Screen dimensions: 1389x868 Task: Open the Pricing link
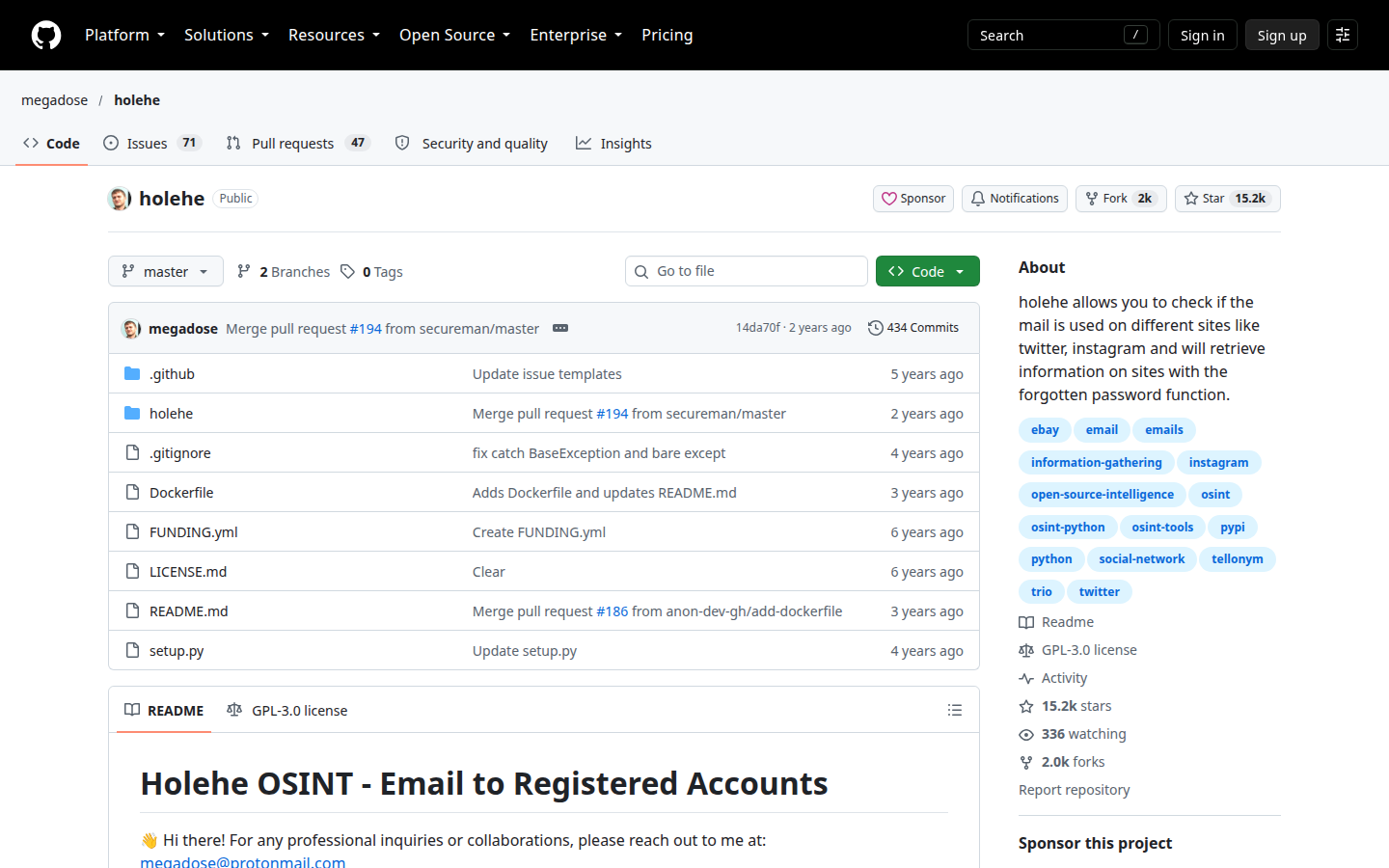click(x=667, y=35)
